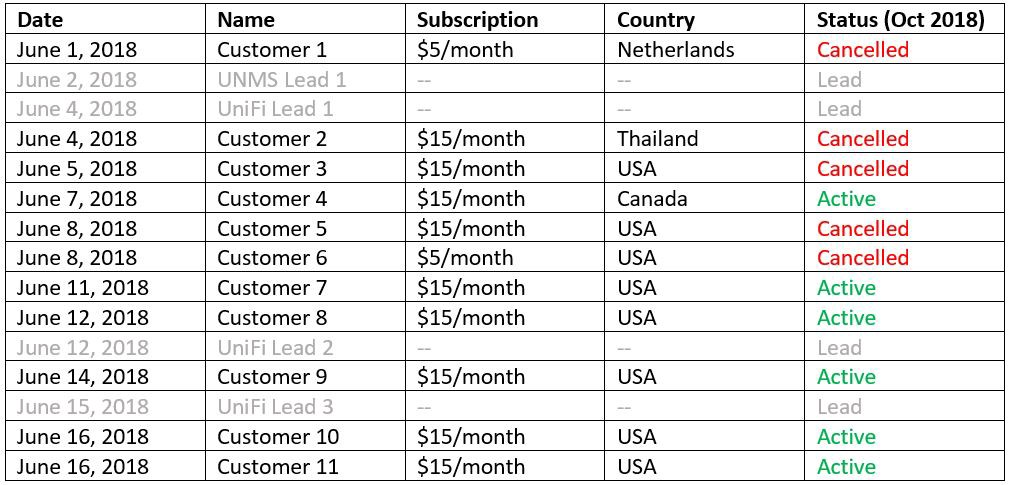Viewport: 1010px width, 485px height.
Task: Select the Country column header
Action: [656, 21]
